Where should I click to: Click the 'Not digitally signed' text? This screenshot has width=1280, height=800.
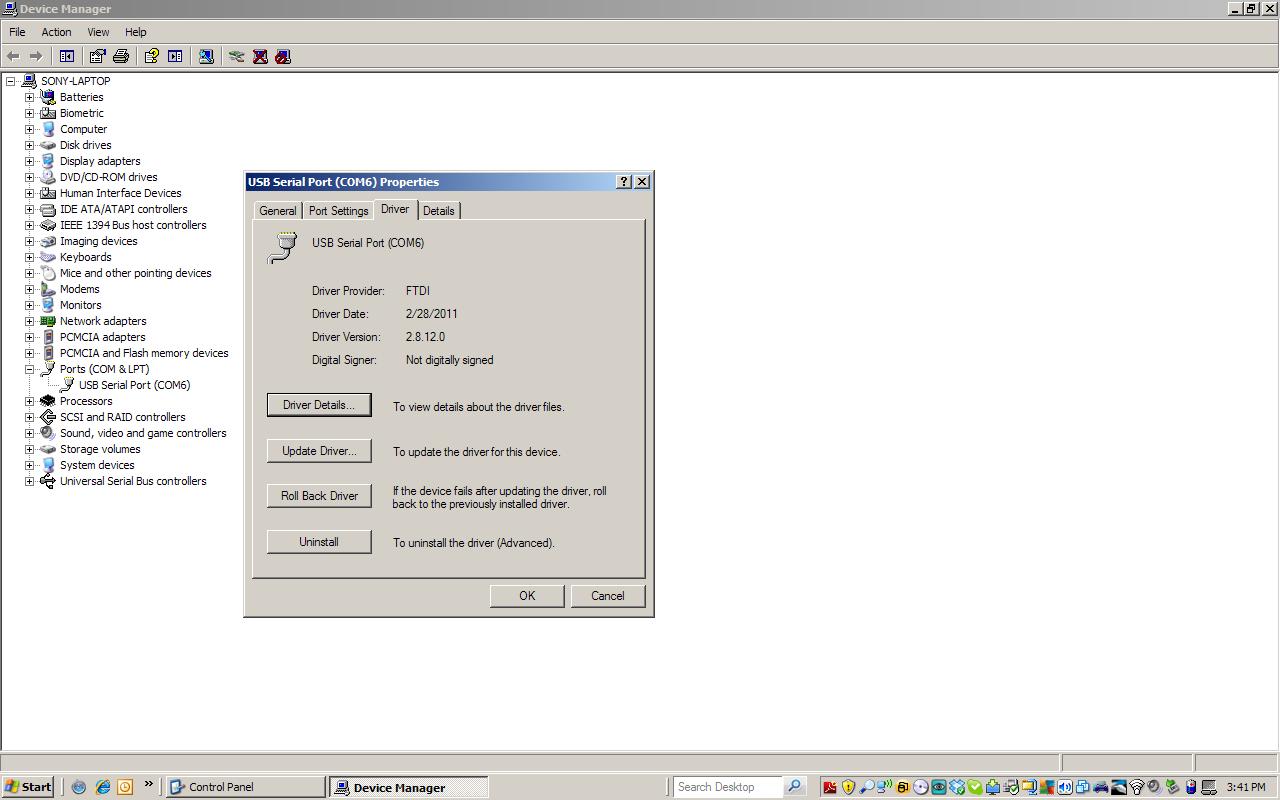(x=449, y=360)
